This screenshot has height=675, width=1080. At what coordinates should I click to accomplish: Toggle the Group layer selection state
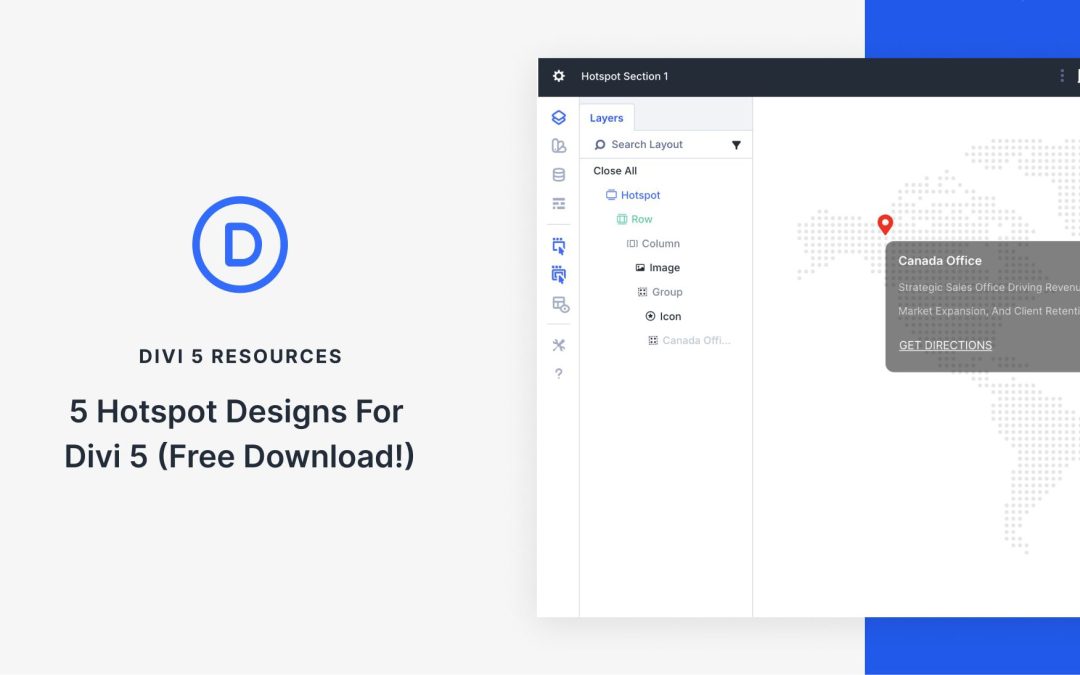666,291
